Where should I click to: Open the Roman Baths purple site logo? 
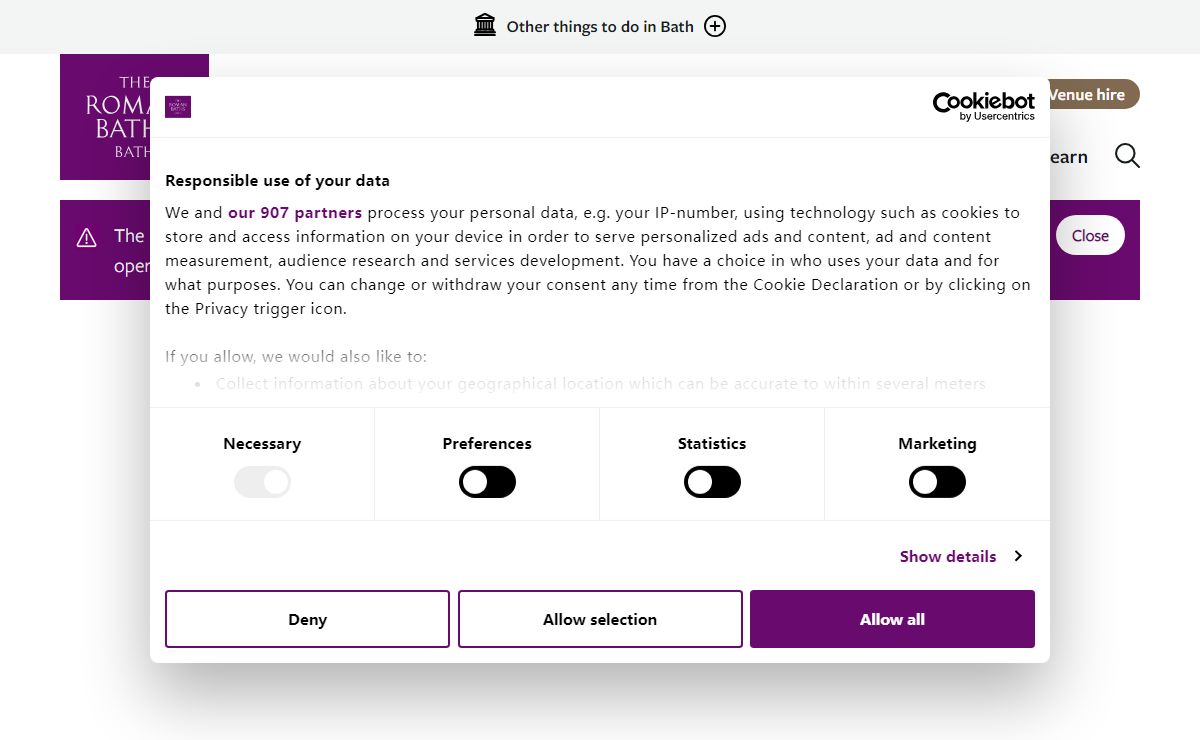pyautogui.click(x=134, y=117)
